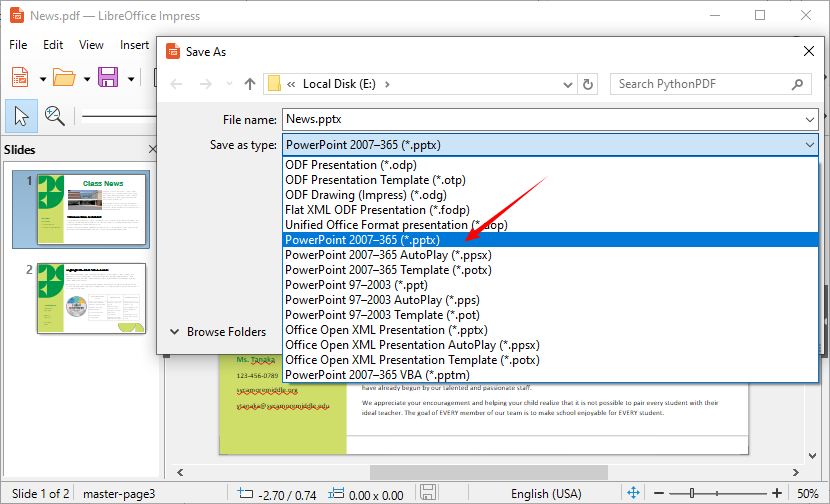Toggle Browse Folders expander
Viewport: 830px width, 504px height.
click(x=218, y=332)
